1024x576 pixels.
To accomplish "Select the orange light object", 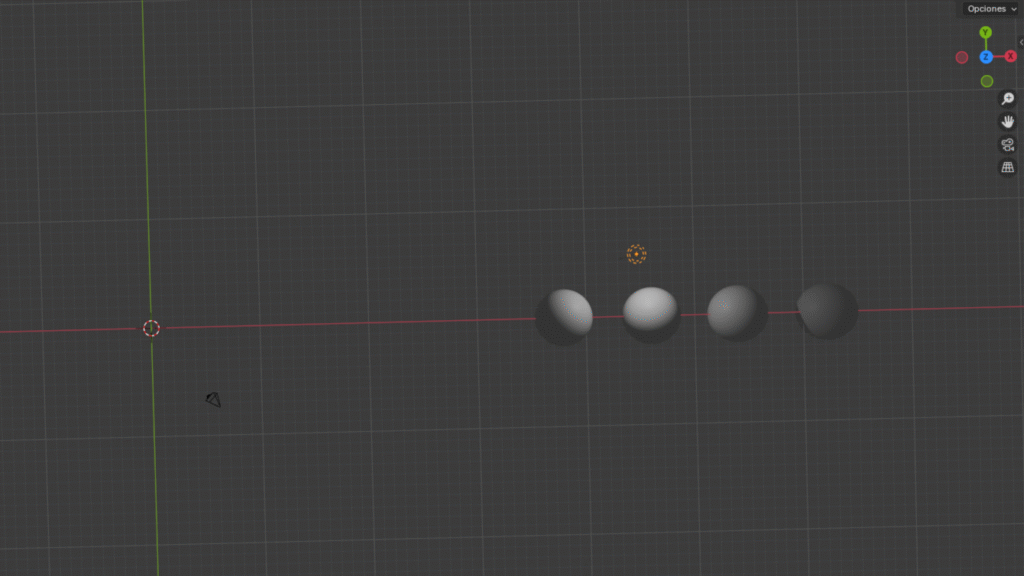I will (636, 254).
